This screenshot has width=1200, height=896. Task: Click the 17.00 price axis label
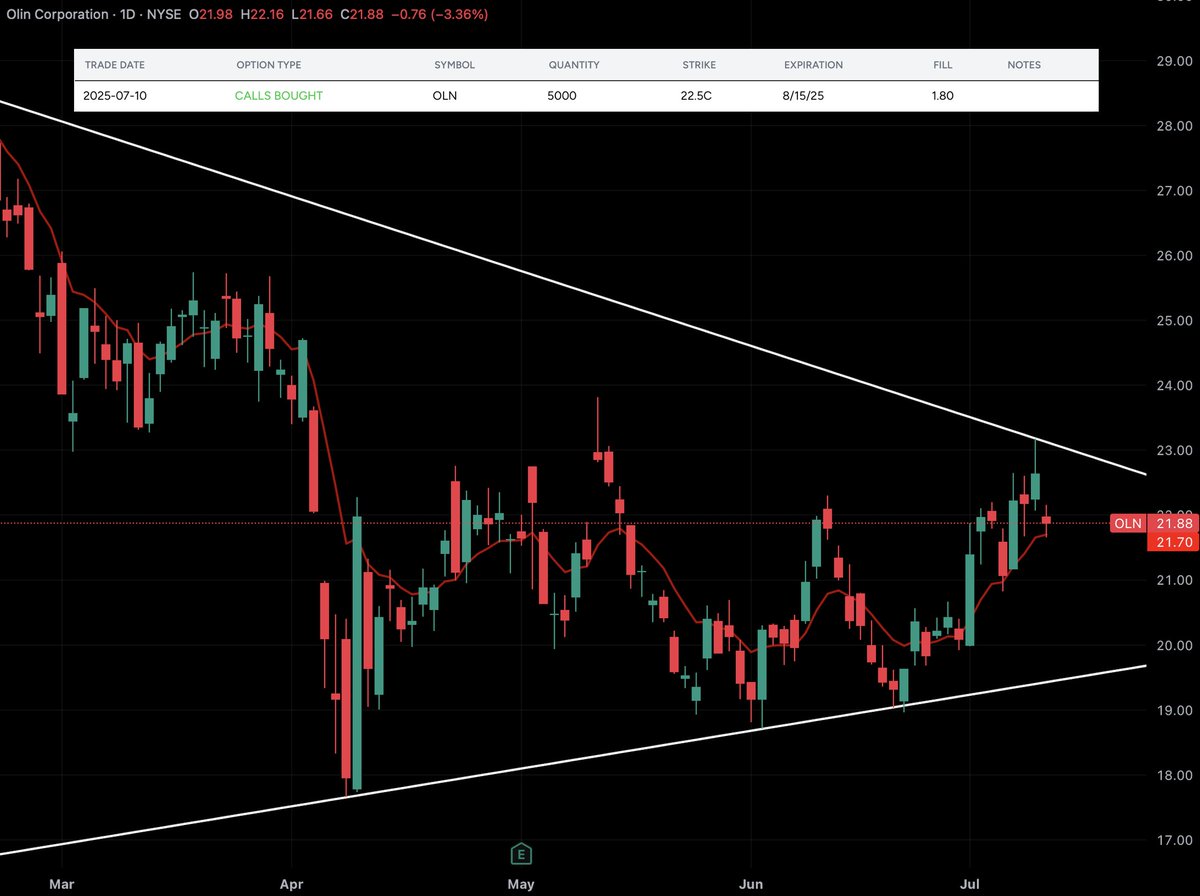point(1172,841)
